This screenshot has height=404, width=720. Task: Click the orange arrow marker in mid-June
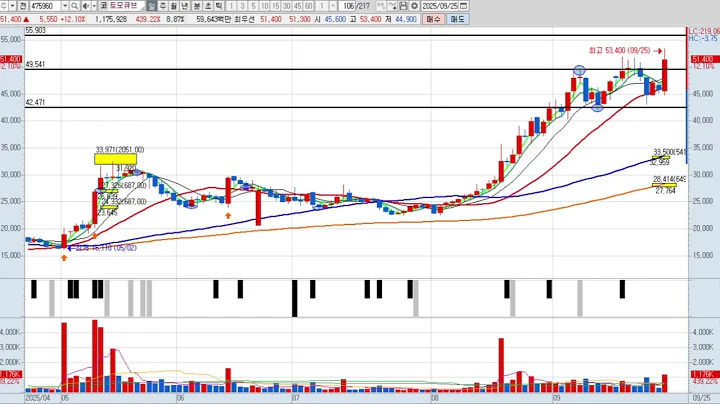point(228,215)
